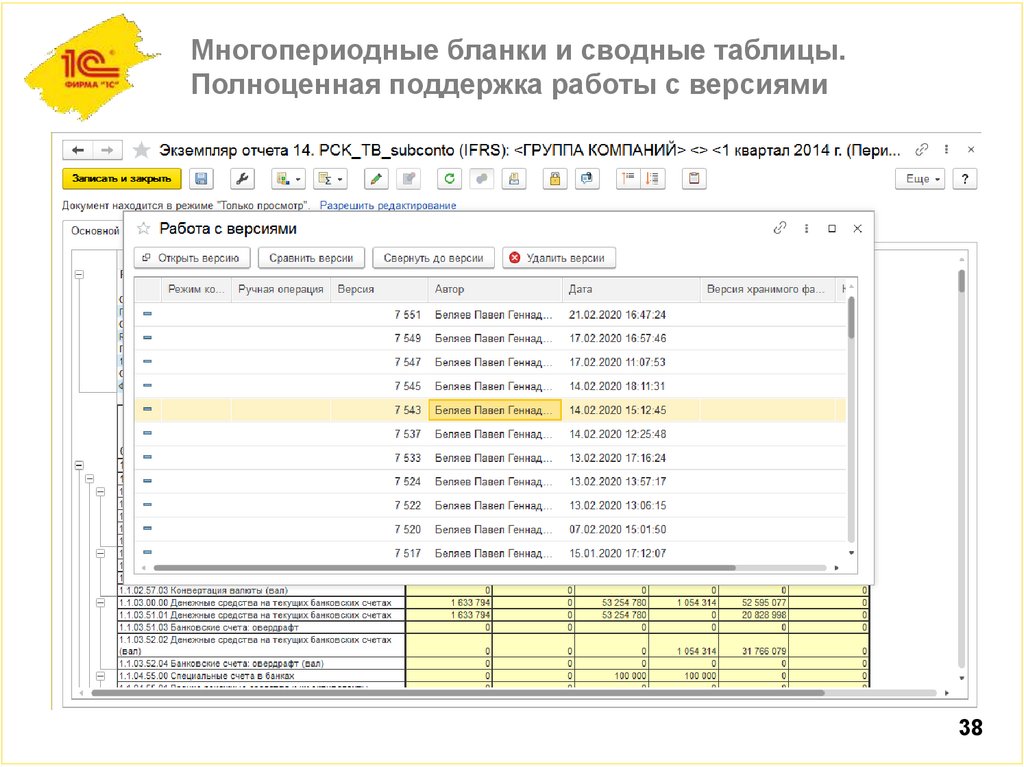Viewport: 1024px width, 767px height.
Task: Click the back navigation arrow
Action: click(78, 149)
